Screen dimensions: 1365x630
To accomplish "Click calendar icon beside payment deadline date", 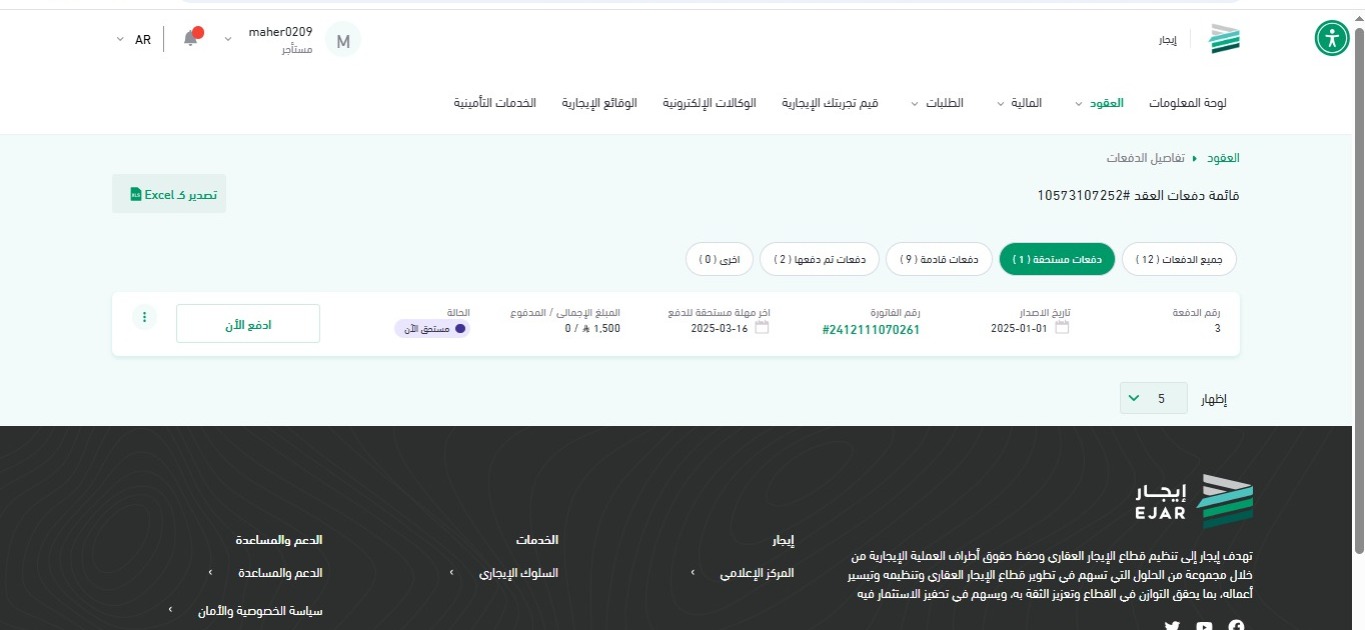I will pos(762,327).
